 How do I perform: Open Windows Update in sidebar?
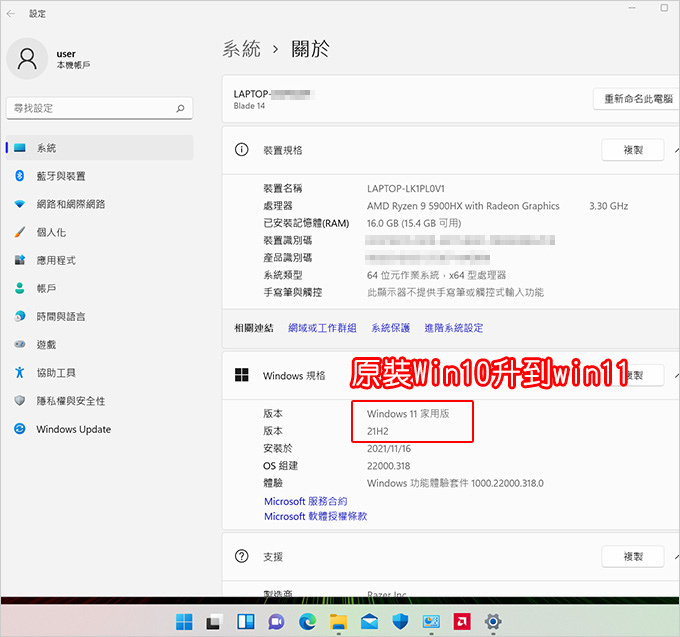point(99,429)
